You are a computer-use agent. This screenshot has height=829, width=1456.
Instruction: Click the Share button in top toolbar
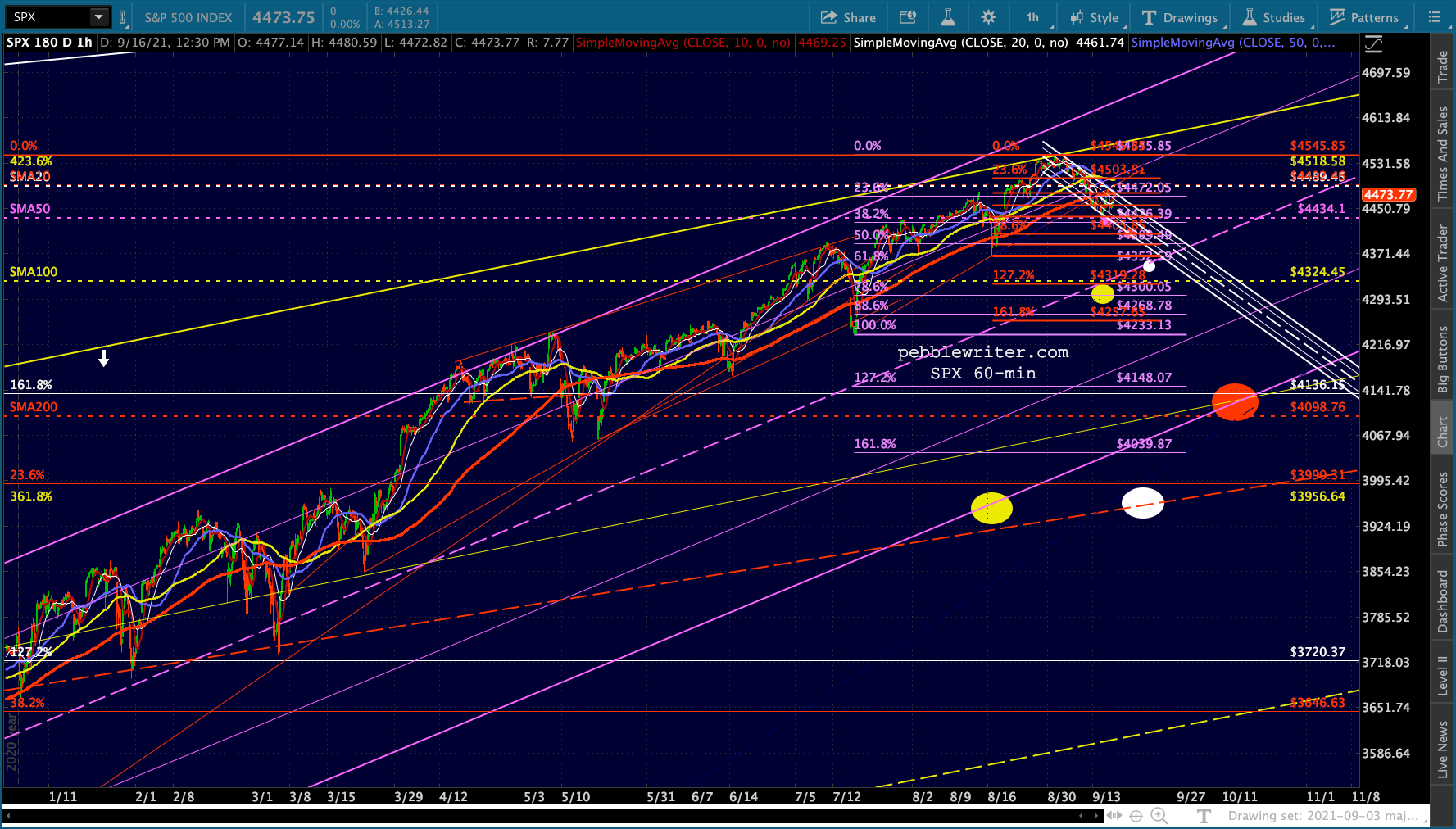coord(848,17)
